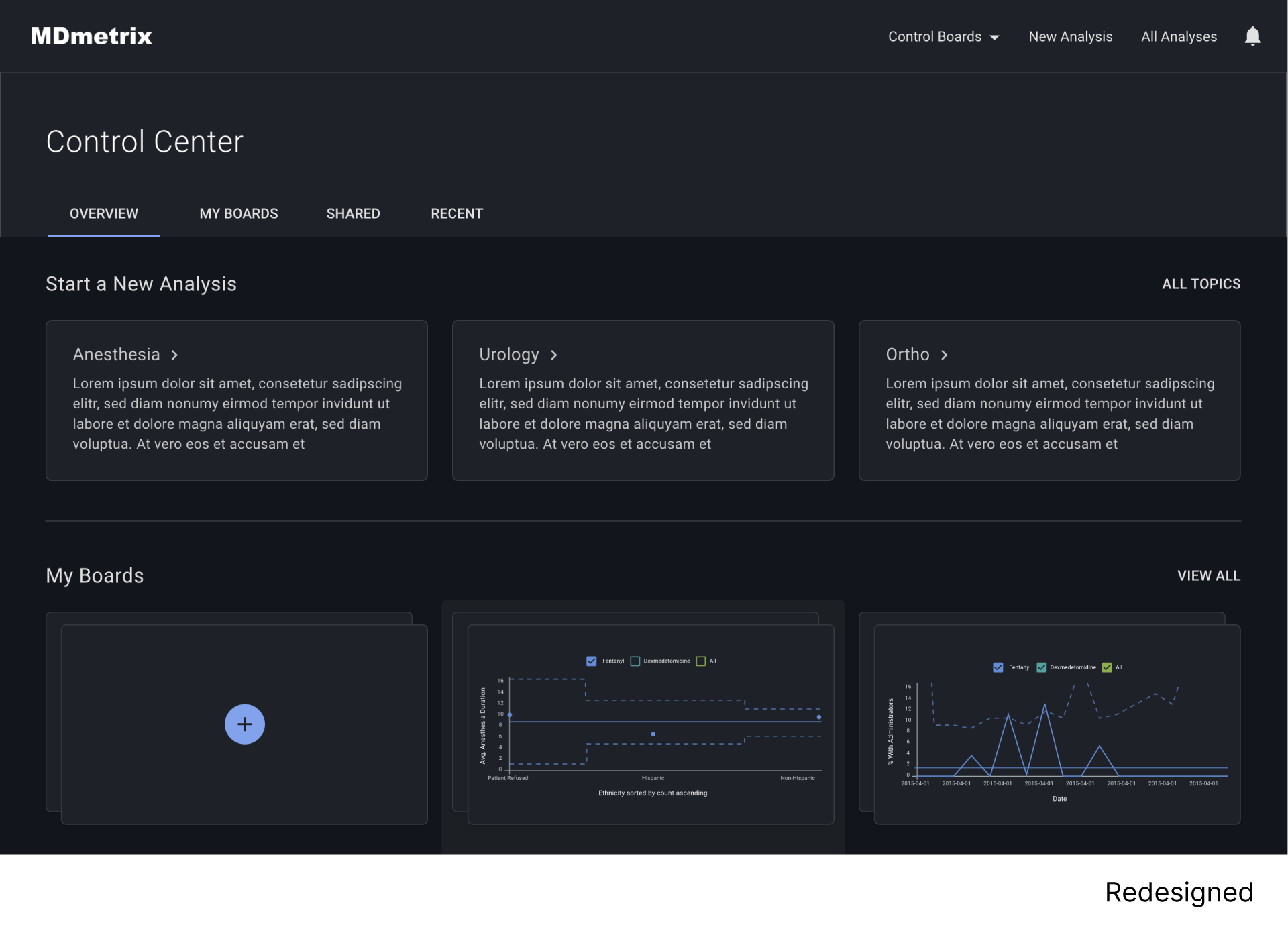Viewport: 1288px width, 937px height.
Task: Click VIEW ALL beside My Boards
Action: (1208, 576)
